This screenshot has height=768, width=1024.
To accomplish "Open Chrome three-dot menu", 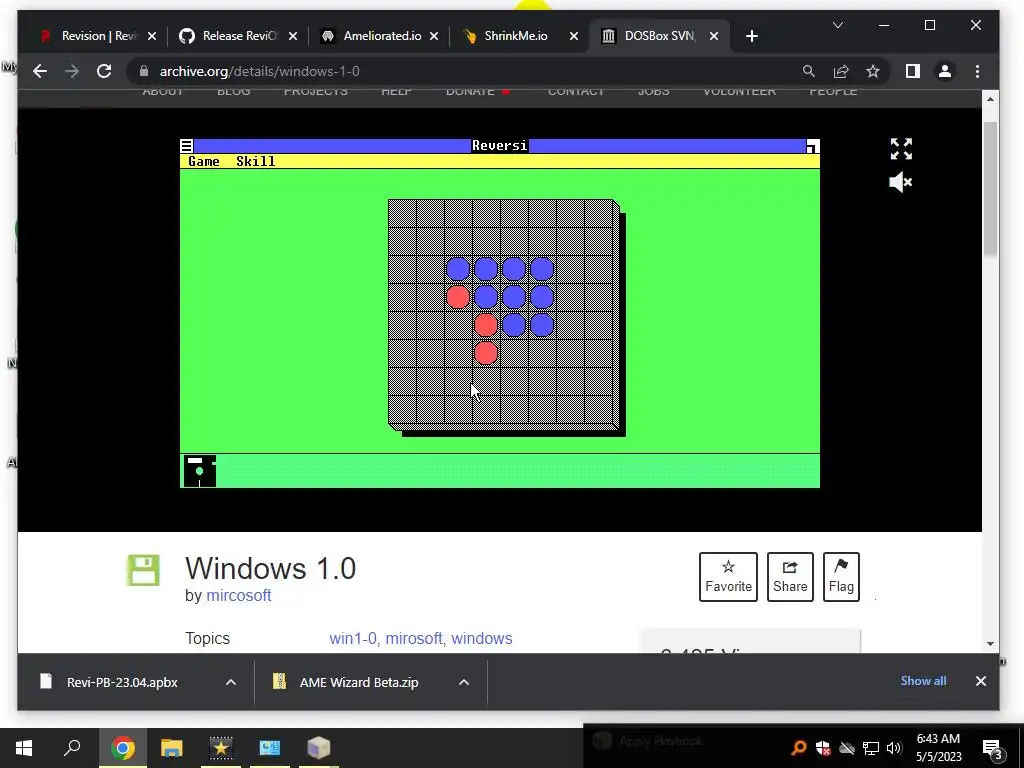I will point(977,71).
